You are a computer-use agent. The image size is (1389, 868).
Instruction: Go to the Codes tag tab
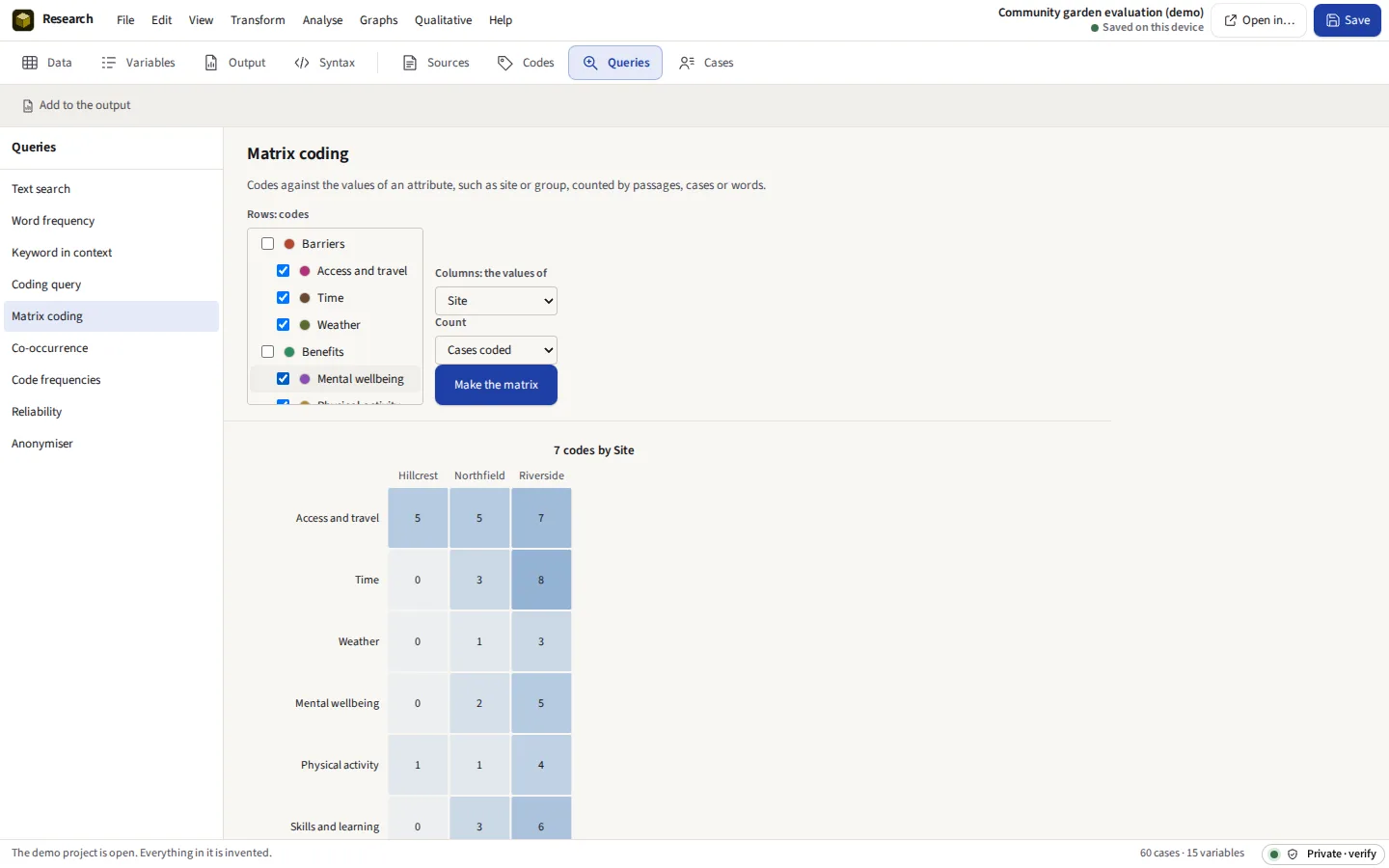(526, 63)
